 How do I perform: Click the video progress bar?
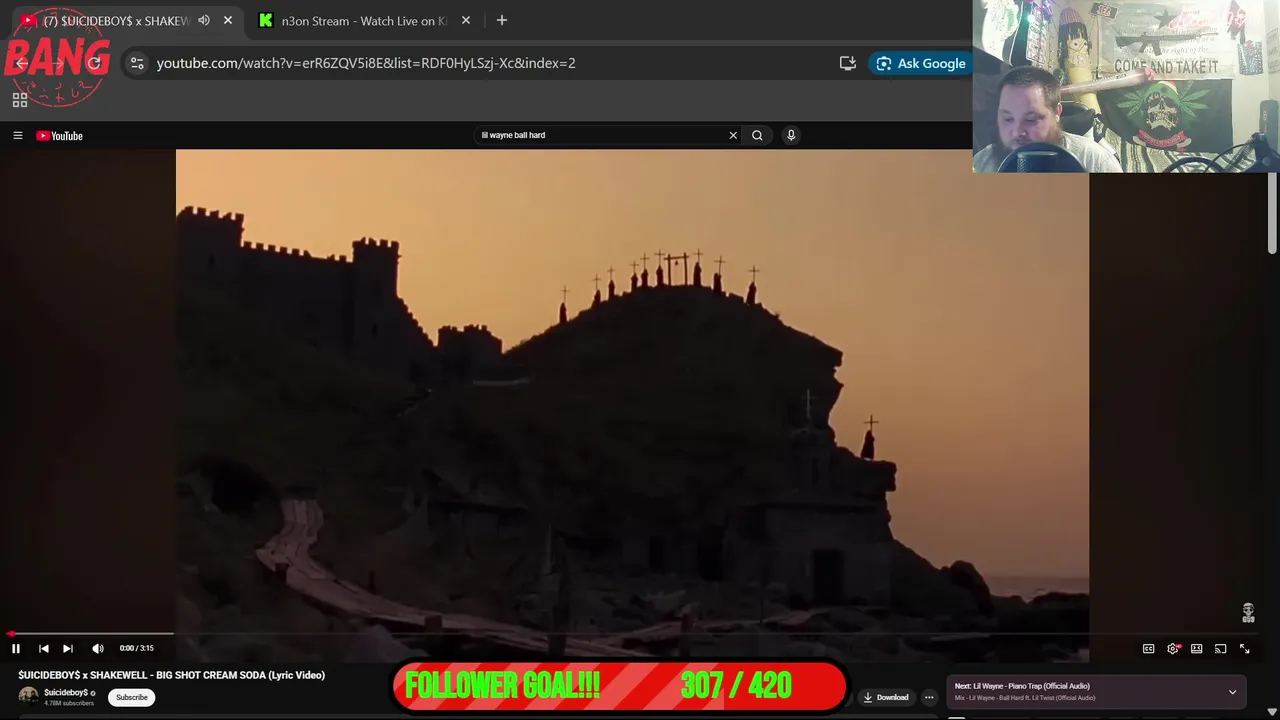632,634
